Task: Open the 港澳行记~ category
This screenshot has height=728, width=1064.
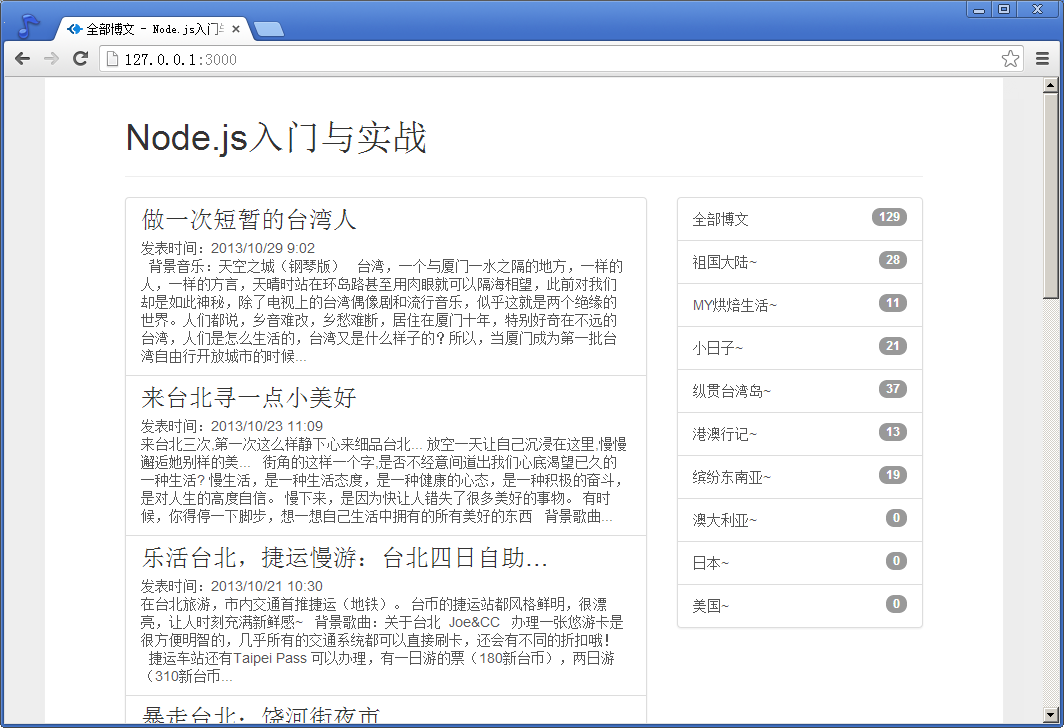Action: point(799,434)
